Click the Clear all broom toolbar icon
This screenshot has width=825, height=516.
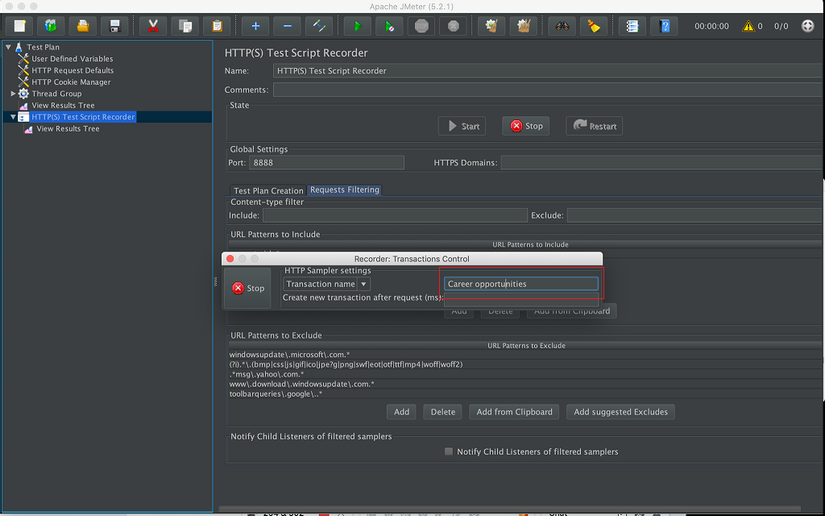click(594, 26)
